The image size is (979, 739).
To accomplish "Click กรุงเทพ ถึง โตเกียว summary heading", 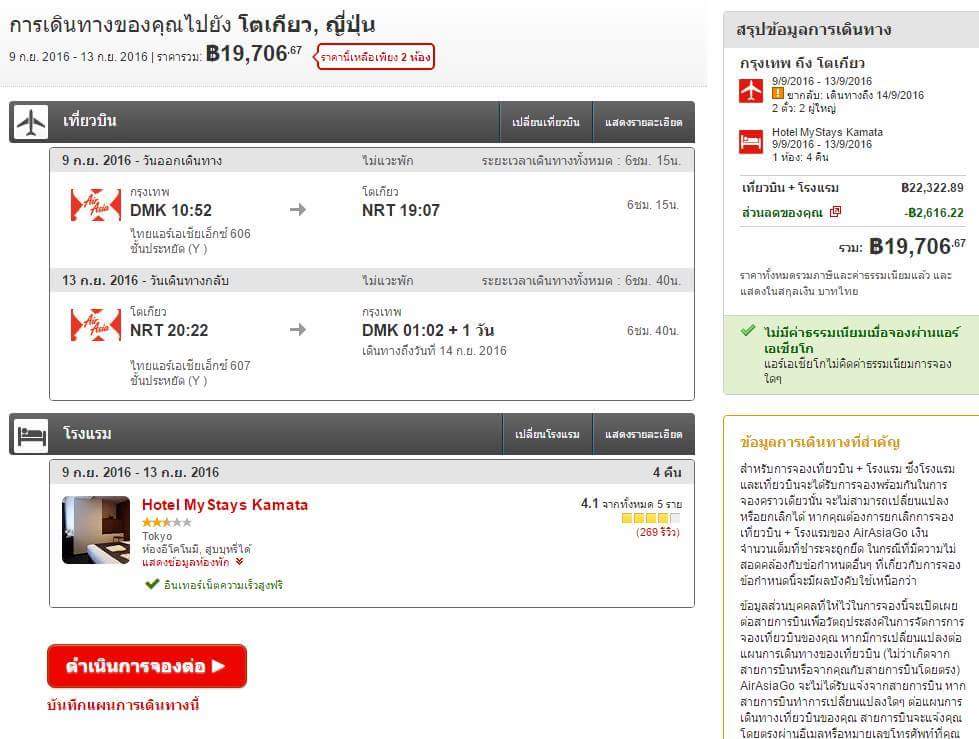I will tap(802, 63).
